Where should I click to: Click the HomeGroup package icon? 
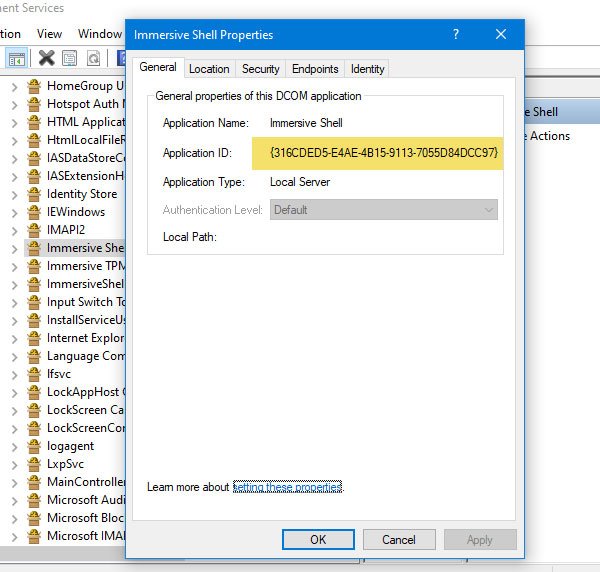(x=34, y=86)
